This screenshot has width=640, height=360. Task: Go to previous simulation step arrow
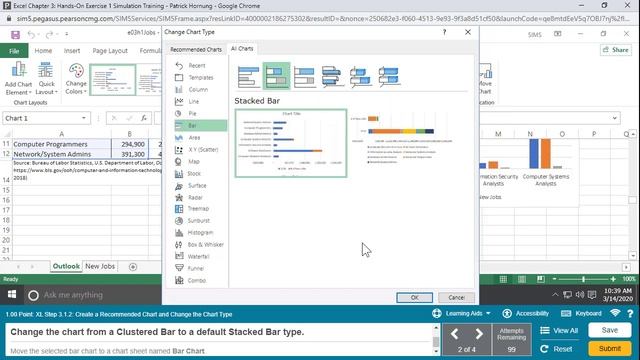(454, 334)
